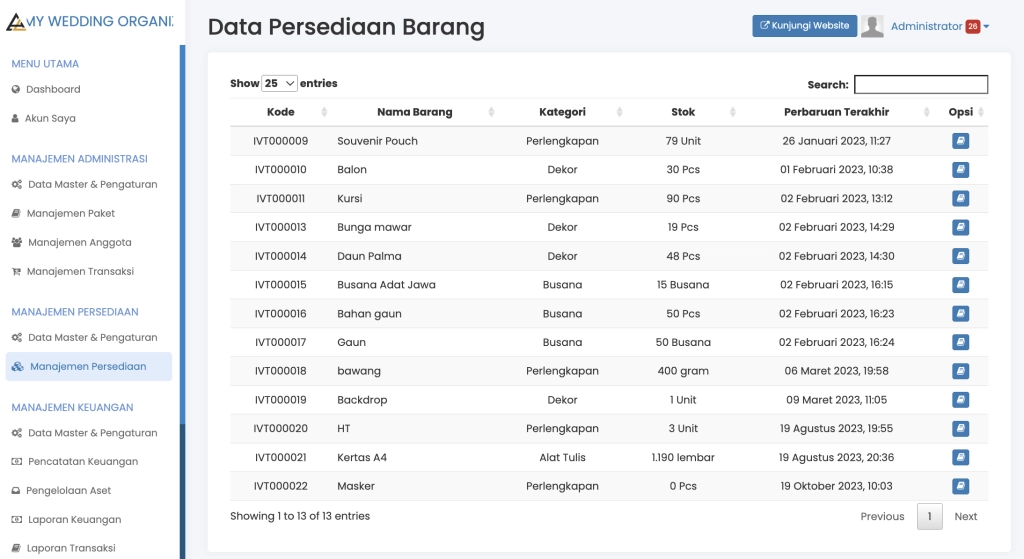
Task: Open Laporan Transaksi menu item
Action: [x=71, y=549]
